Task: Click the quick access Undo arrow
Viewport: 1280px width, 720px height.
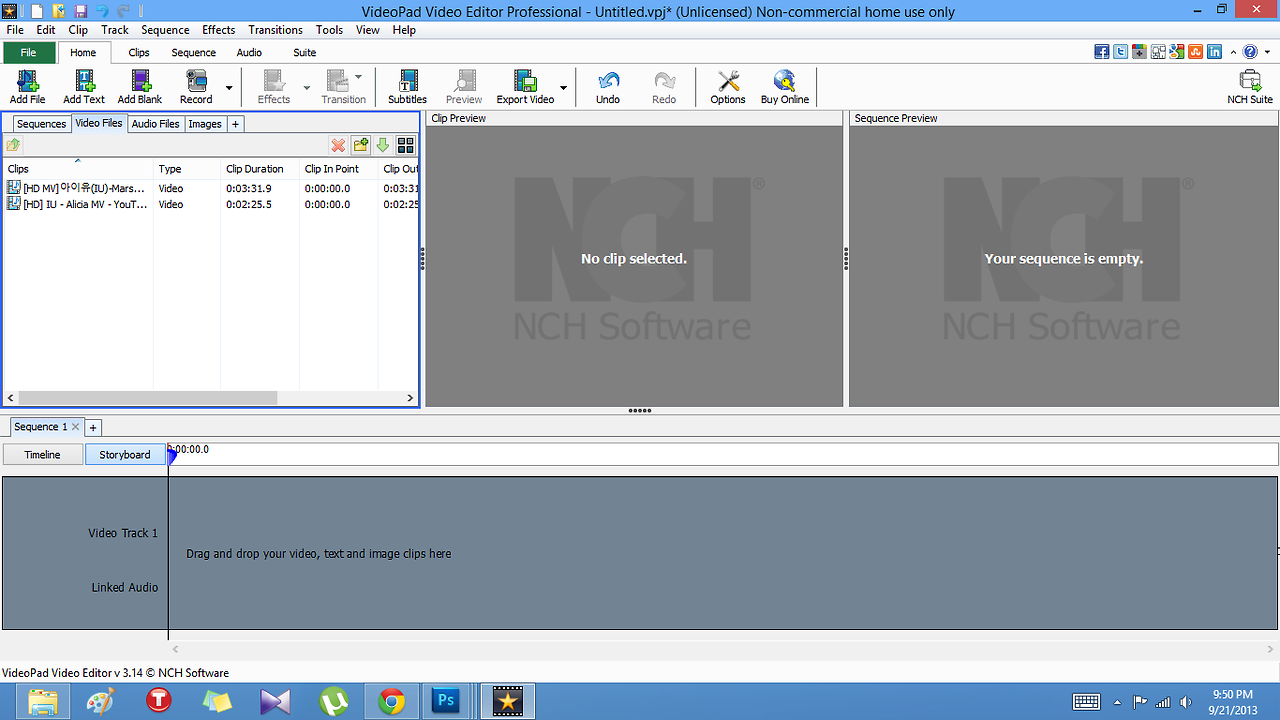Action: click(x=102, y=11)
